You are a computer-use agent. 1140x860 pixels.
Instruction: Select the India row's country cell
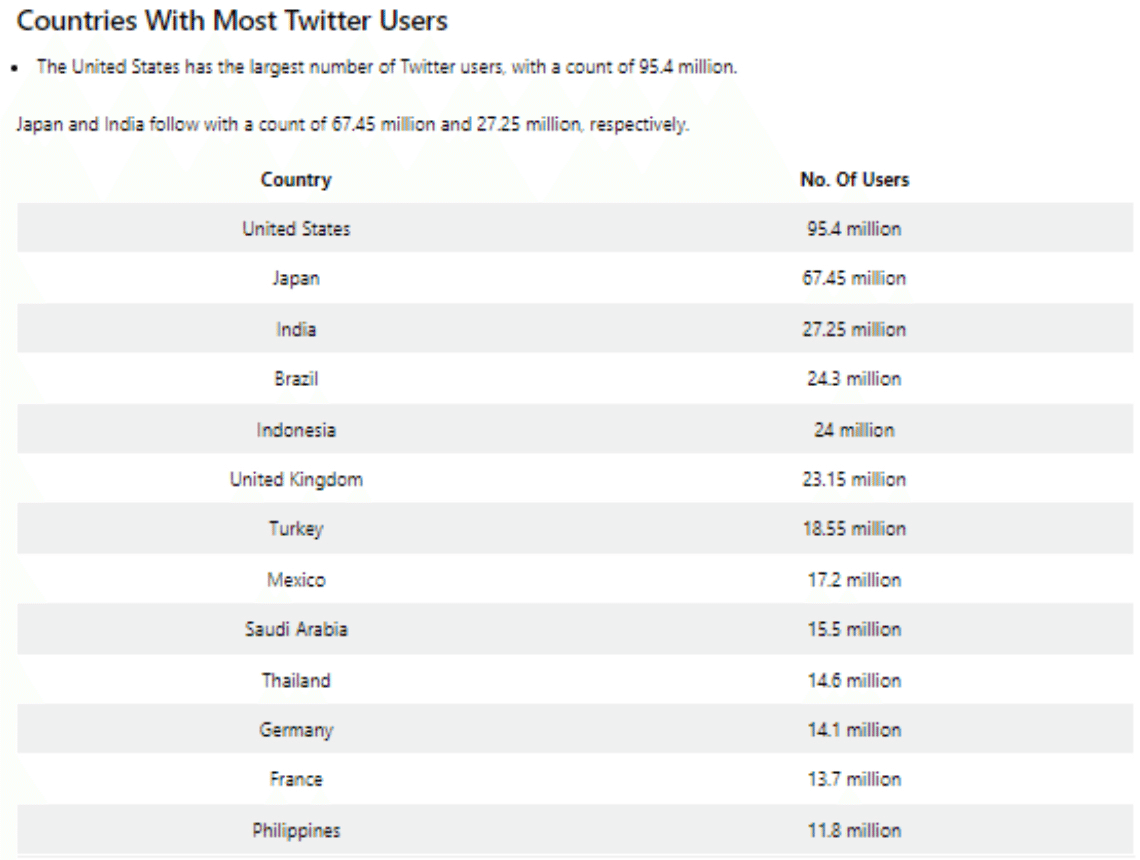click(296, 329)
